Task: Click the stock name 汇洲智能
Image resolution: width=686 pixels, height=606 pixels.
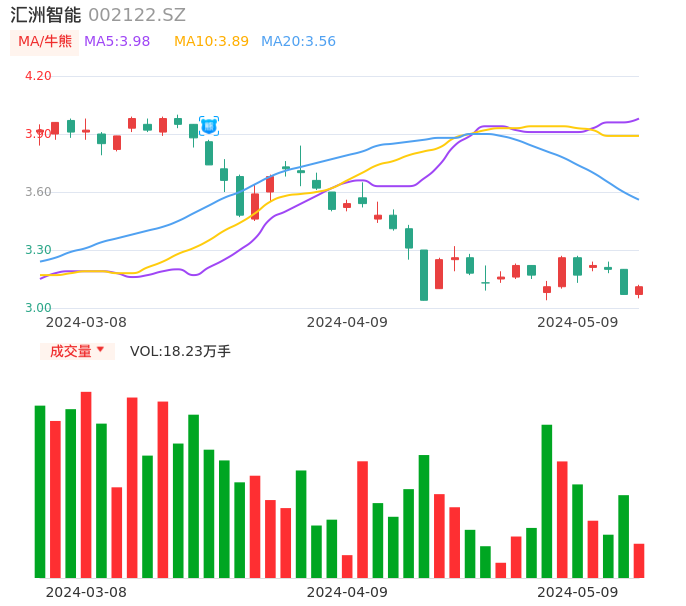Action: [x=46, y=15]
